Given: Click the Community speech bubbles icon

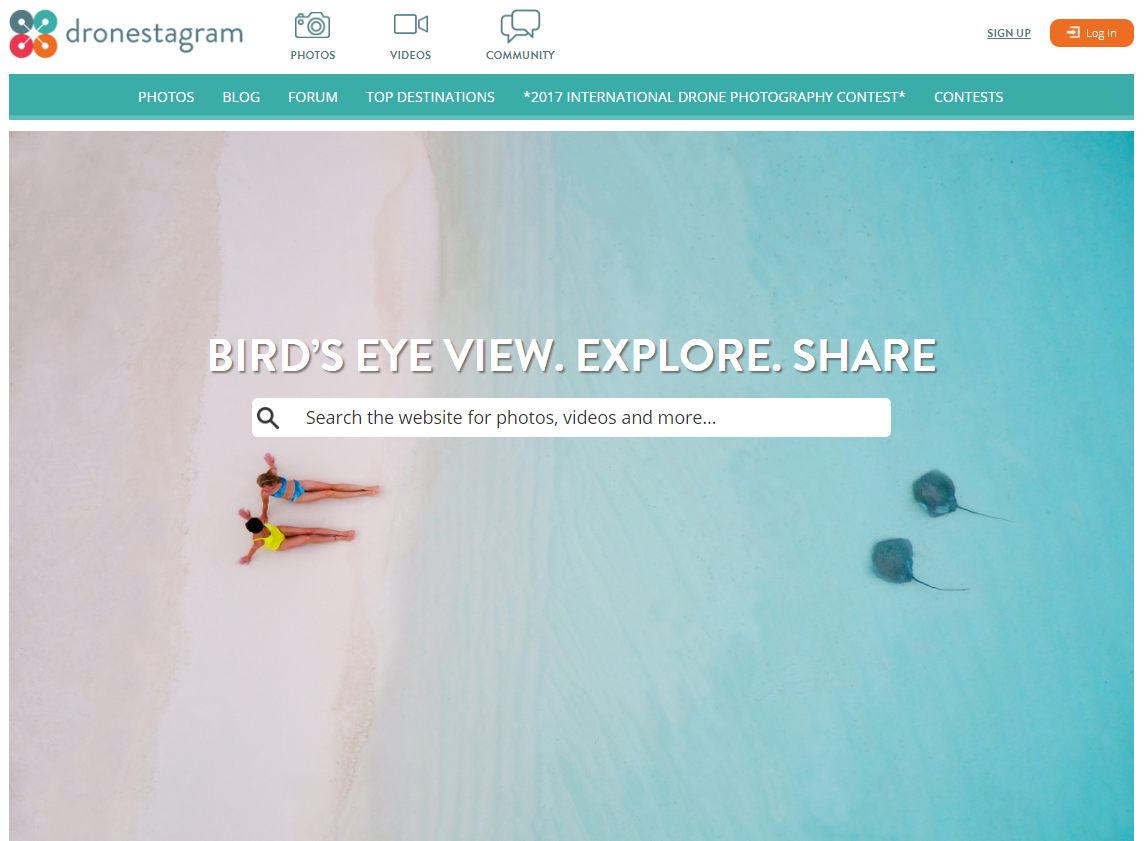Looking at the screenshot, I should point(520,26).
